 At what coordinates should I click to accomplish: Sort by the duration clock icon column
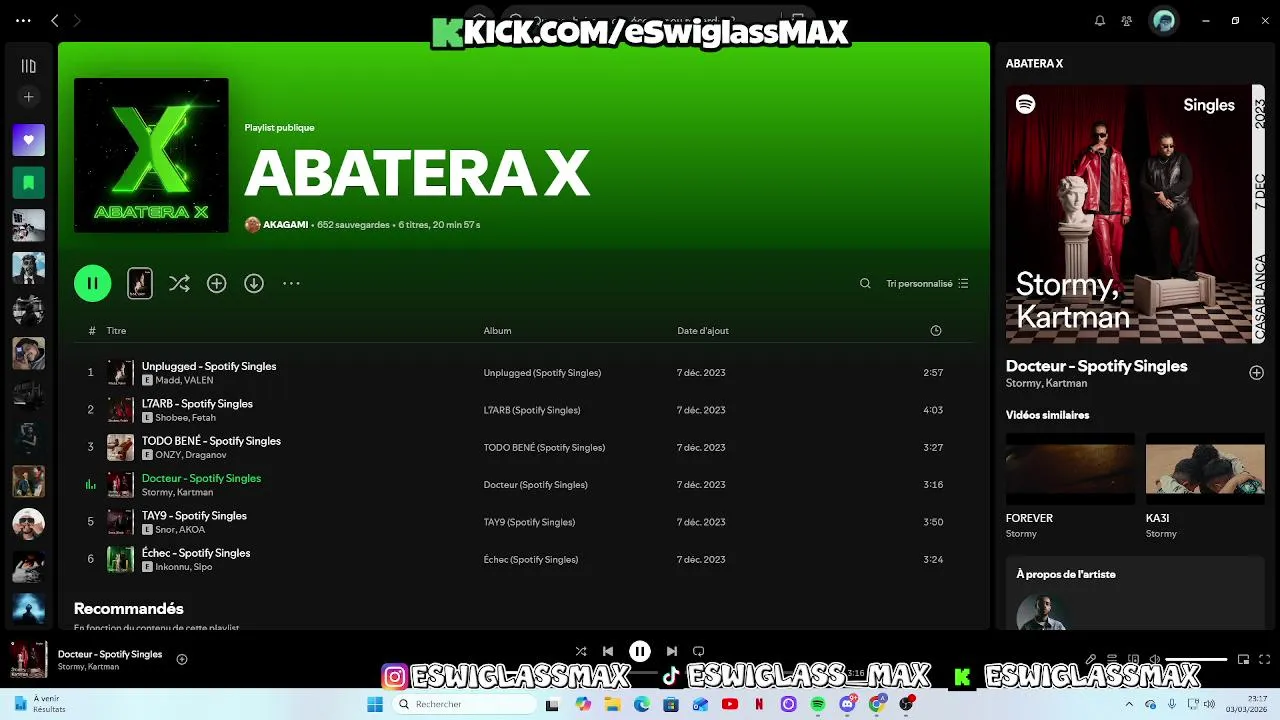(936, 330)
